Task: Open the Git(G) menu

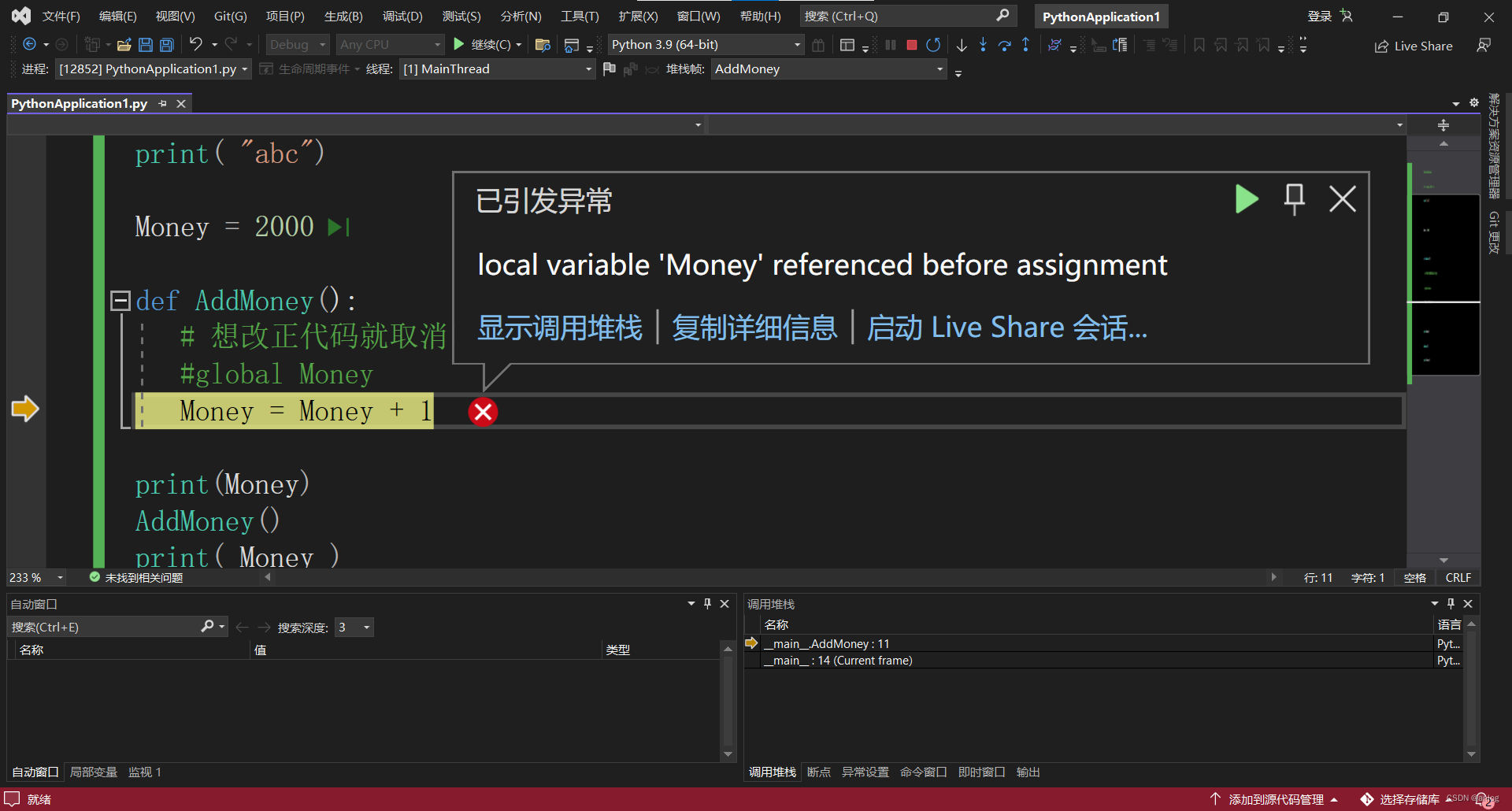Action: coord(231,16)
